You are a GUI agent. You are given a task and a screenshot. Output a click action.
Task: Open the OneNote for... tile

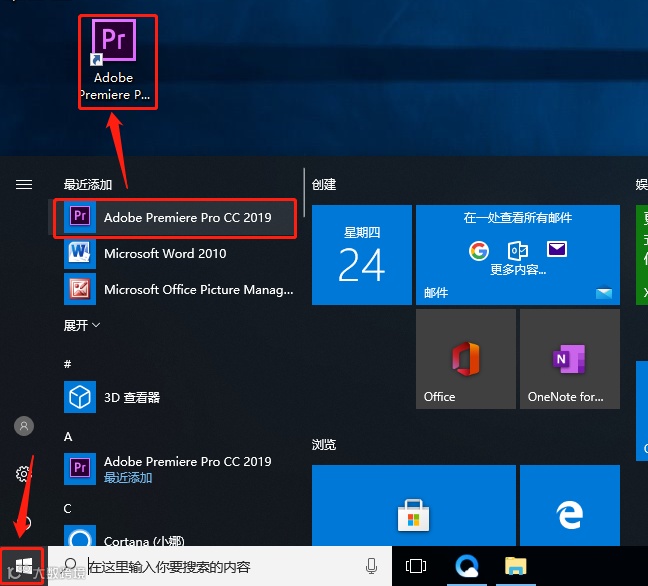coord(570,359)
